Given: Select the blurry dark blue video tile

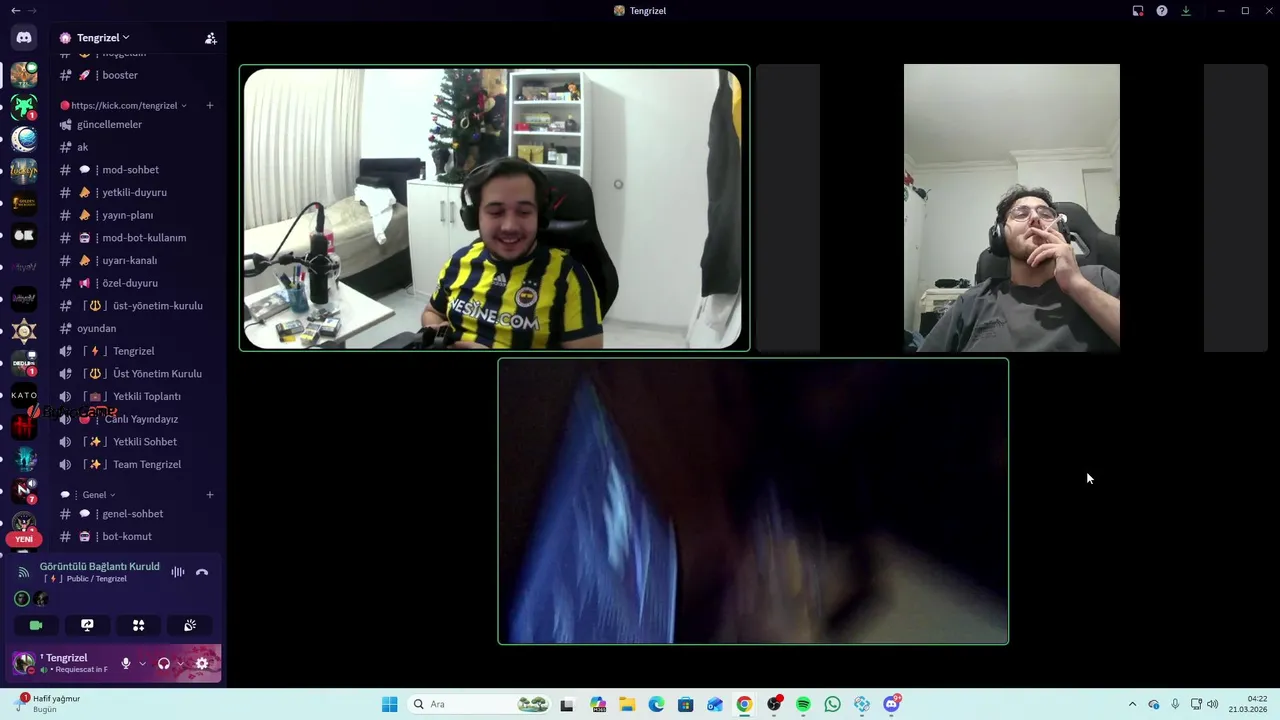Looking at the screenshot, I should point(753,501).
